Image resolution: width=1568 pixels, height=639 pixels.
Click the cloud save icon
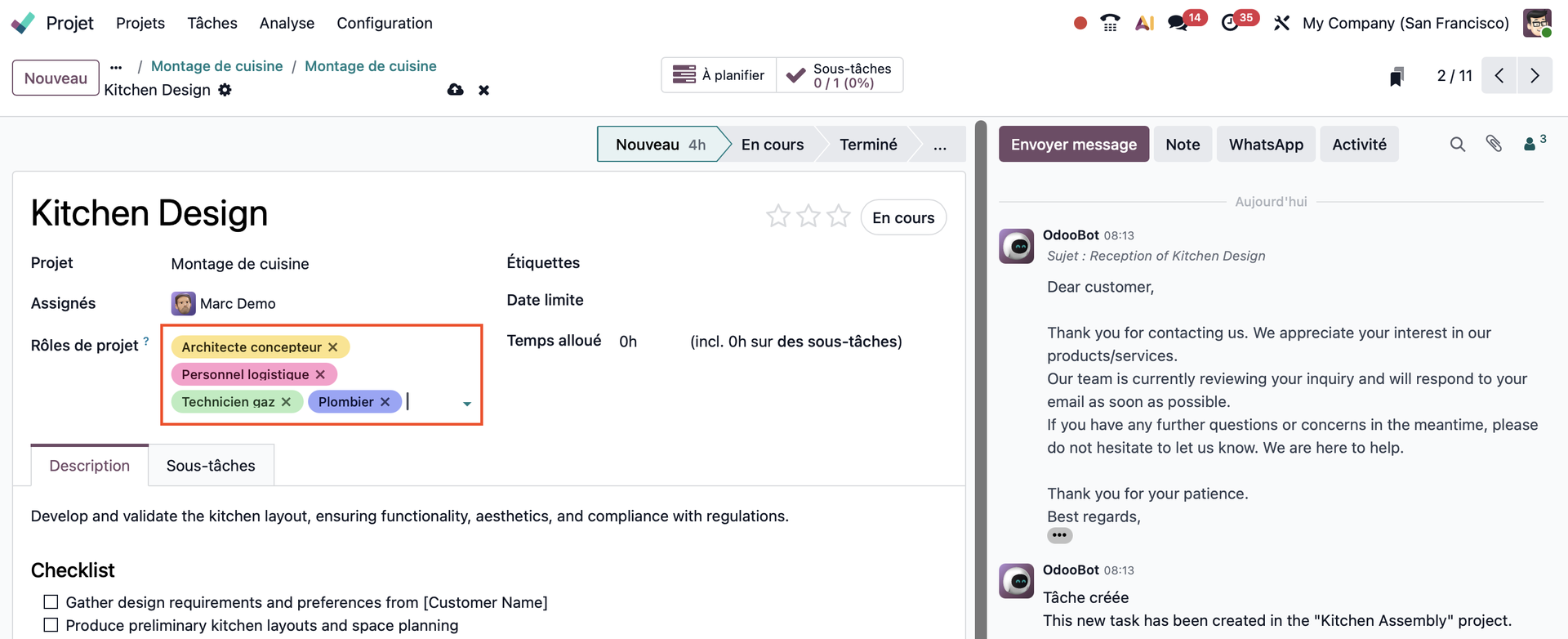(x=456, y=90)
